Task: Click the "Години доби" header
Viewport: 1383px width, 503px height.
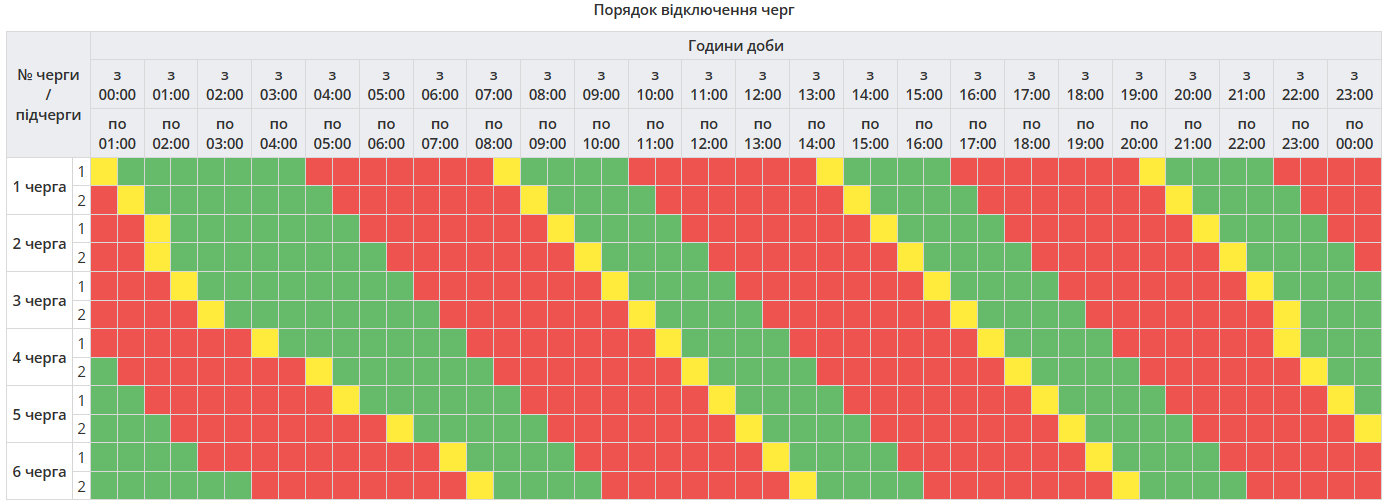Action: [736, 46]
